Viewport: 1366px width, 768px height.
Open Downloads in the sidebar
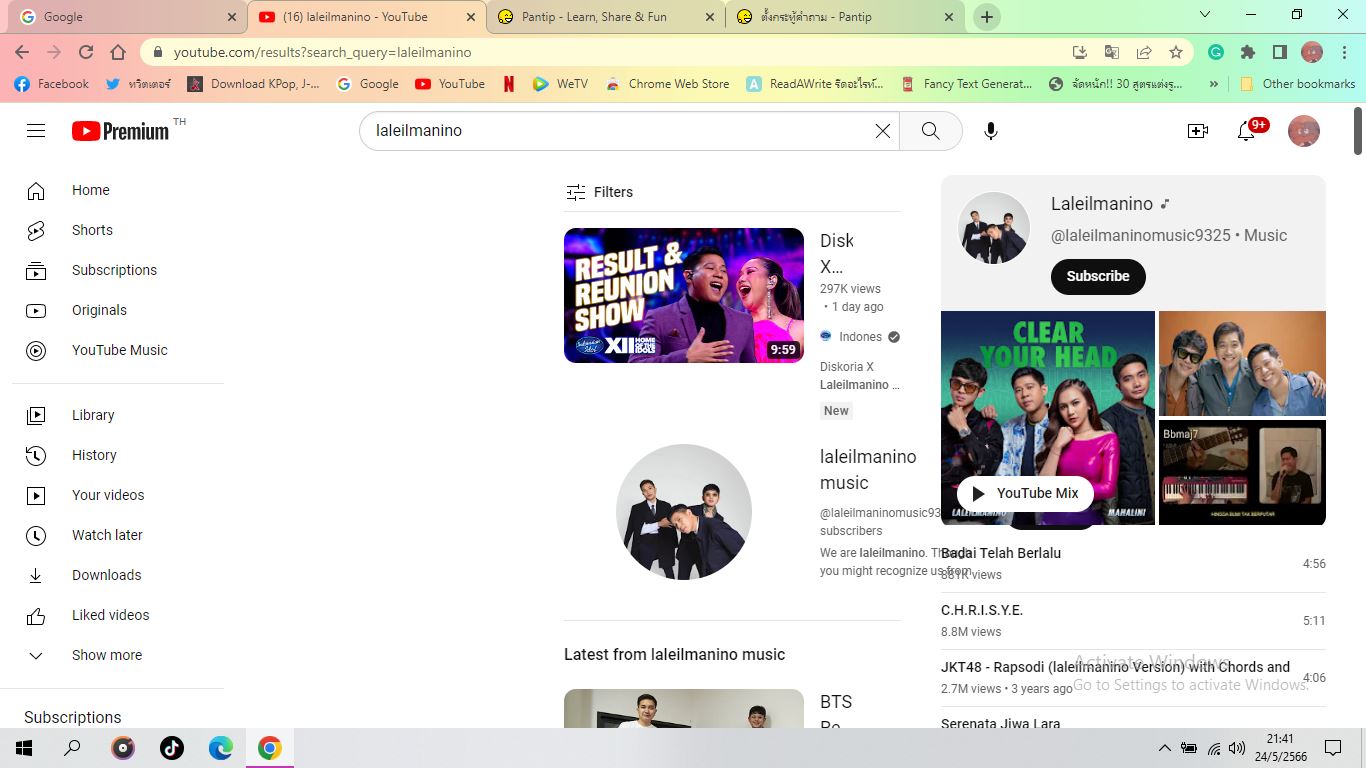click(118, 575)
